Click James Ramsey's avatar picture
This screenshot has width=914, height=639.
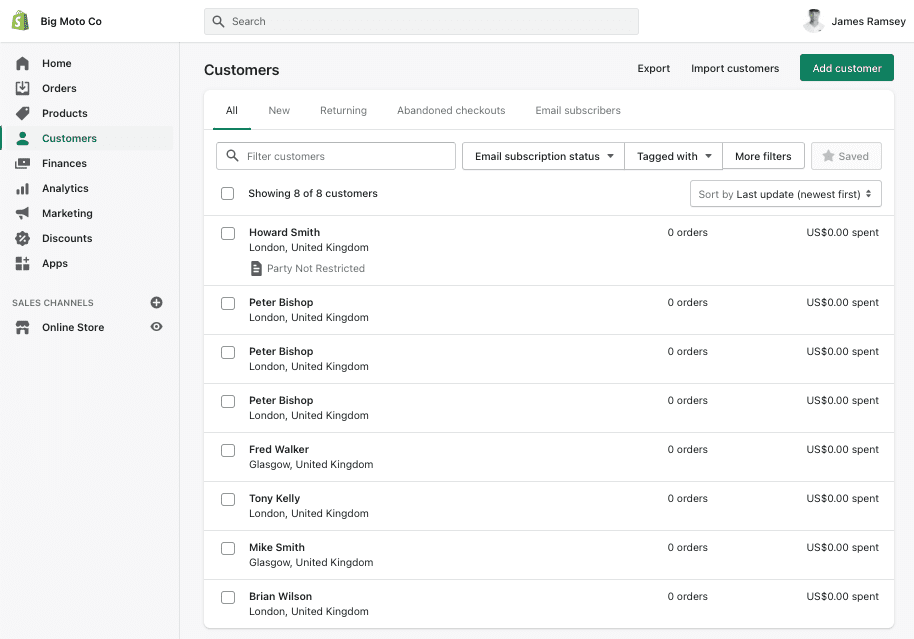pos(813,21)
